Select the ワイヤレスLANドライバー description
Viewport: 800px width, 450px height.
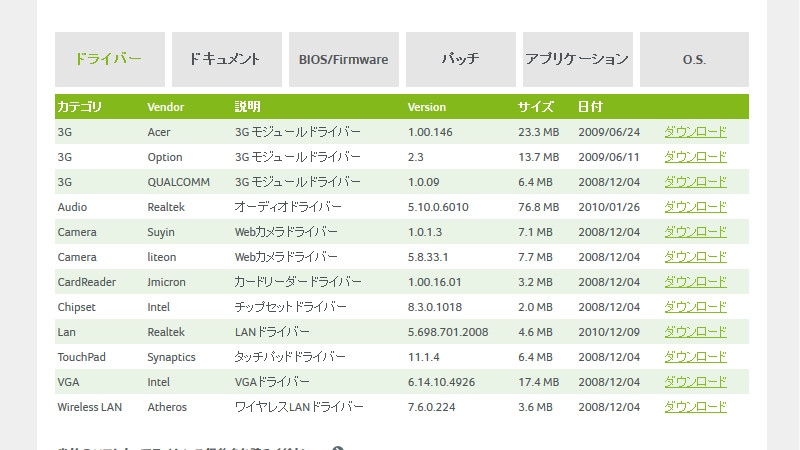299,407
